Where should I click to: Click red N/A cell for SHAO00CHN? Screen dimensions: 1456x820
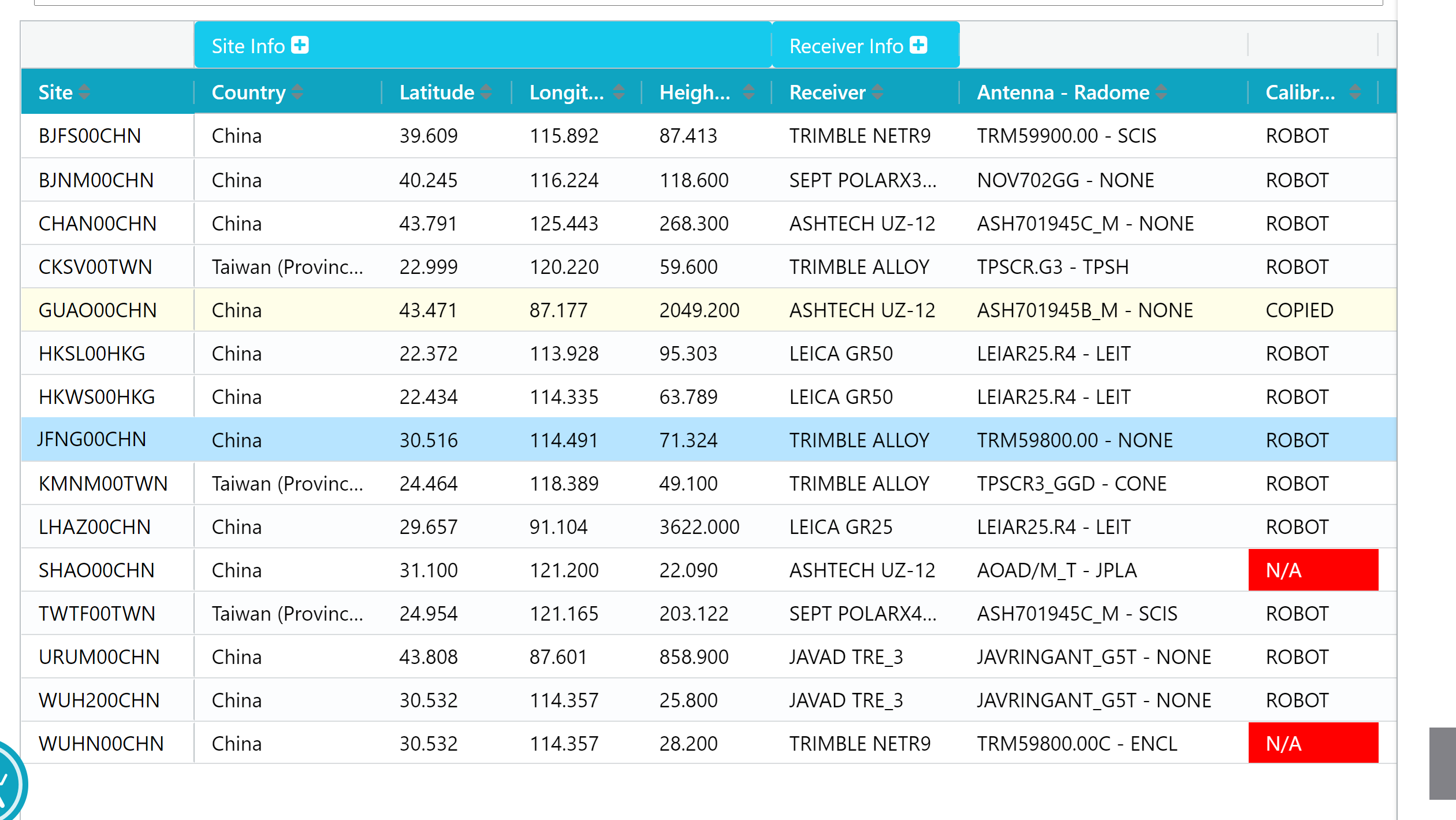[1312, 570]
